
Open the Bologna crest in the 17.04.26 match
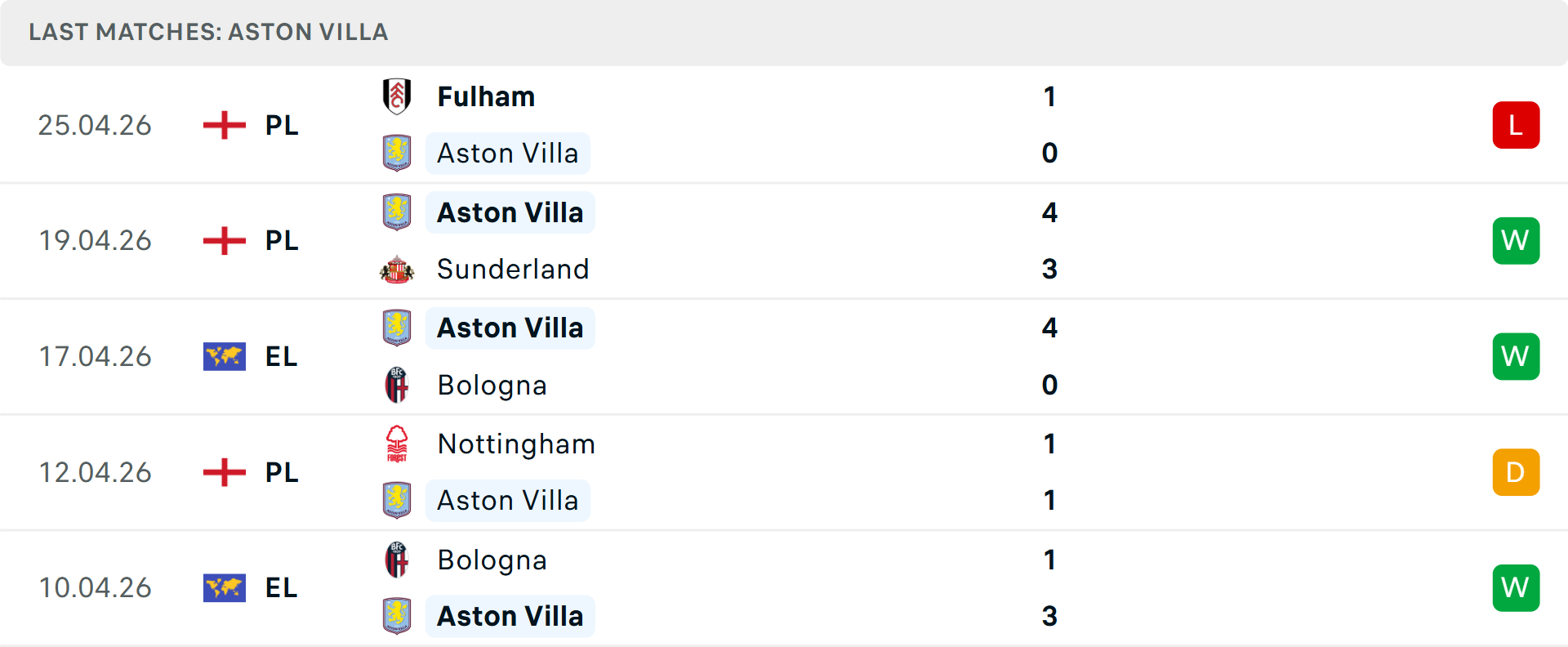pyautogui.click(x=398, y=385)
